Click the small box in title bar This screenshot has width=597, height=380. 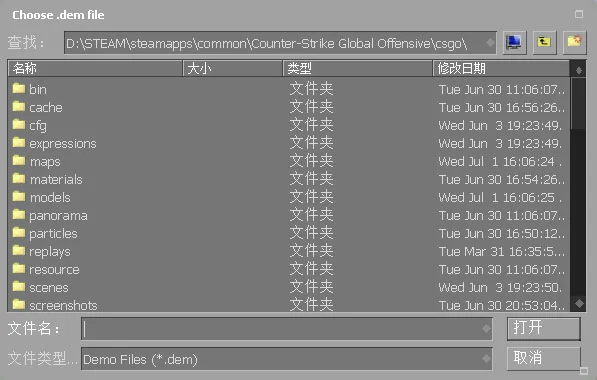click(579, 14)
